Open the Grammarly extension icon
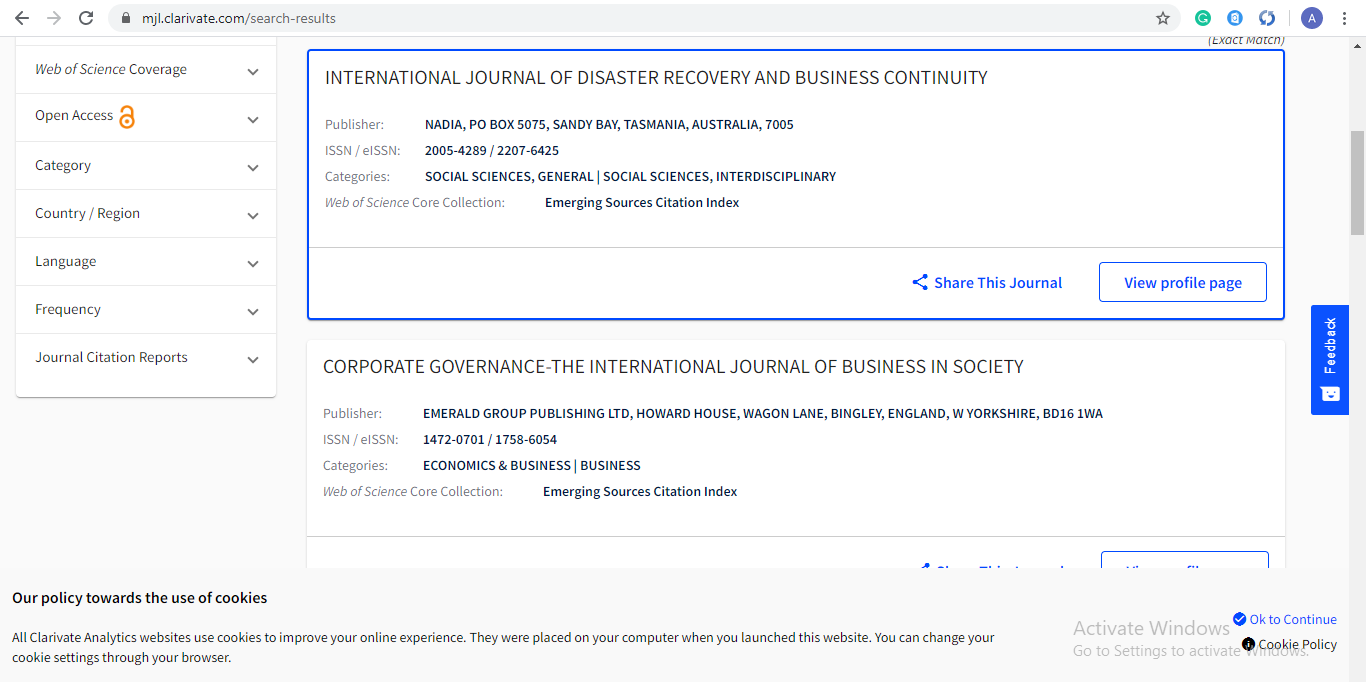The height and width of the screenshot is (682, 1366). click(x=1204, y=18)
